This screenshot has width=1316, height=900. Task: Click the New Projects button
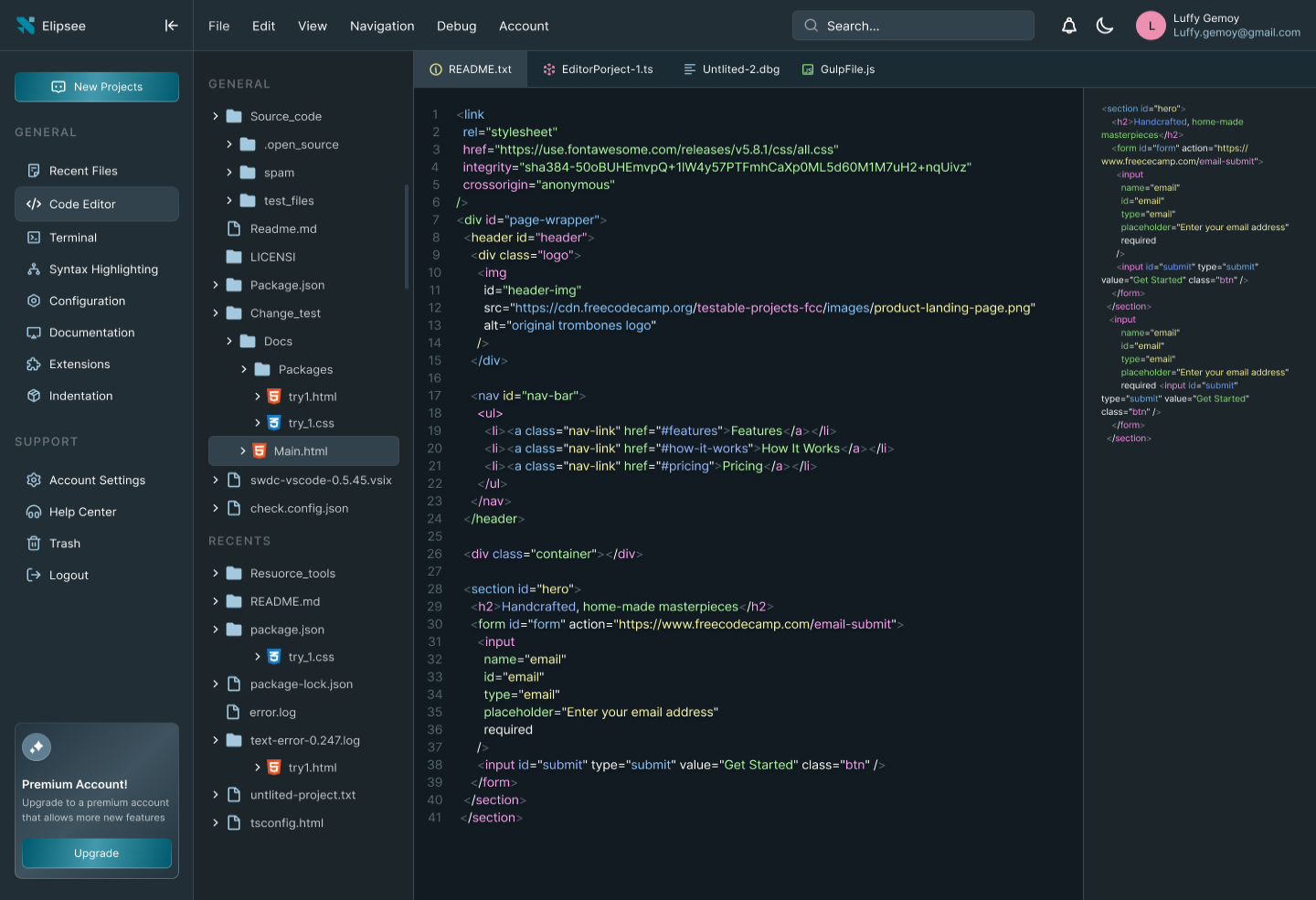tap(97, 87)
